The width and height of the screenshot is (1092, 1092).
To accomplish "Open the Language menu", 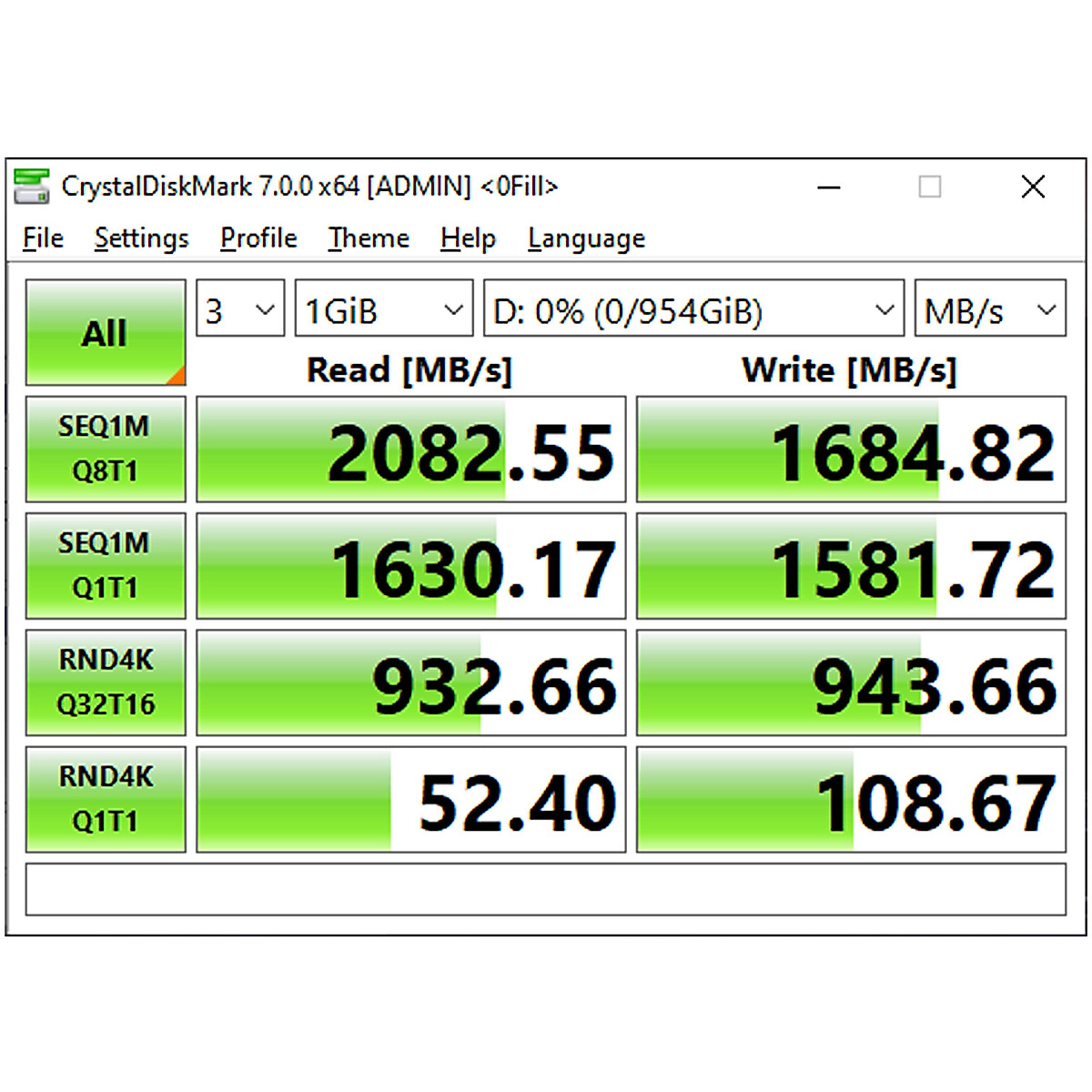I will 586,238.
